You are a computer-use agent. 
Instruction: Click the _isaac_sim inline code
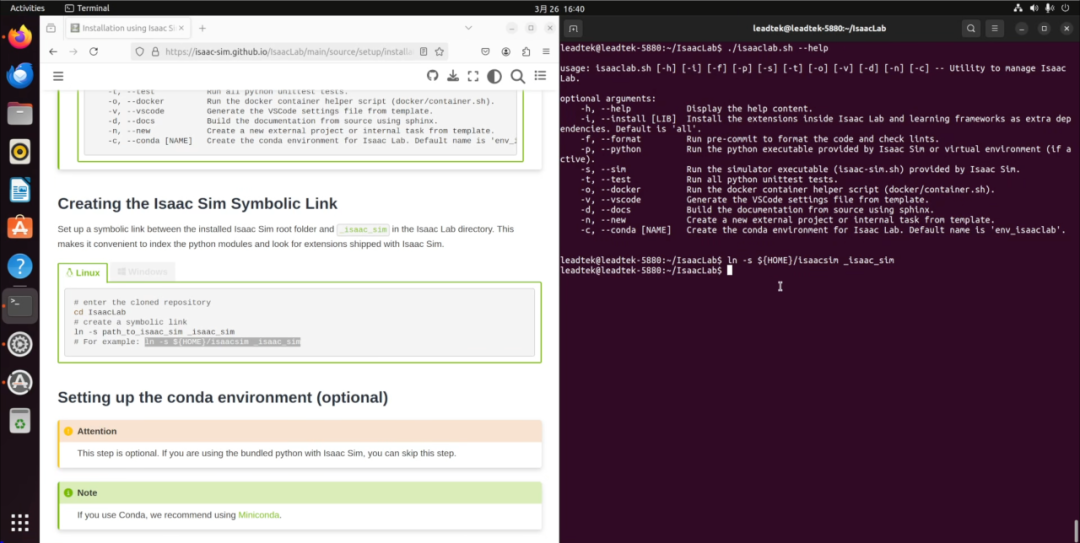click(363, 229)
